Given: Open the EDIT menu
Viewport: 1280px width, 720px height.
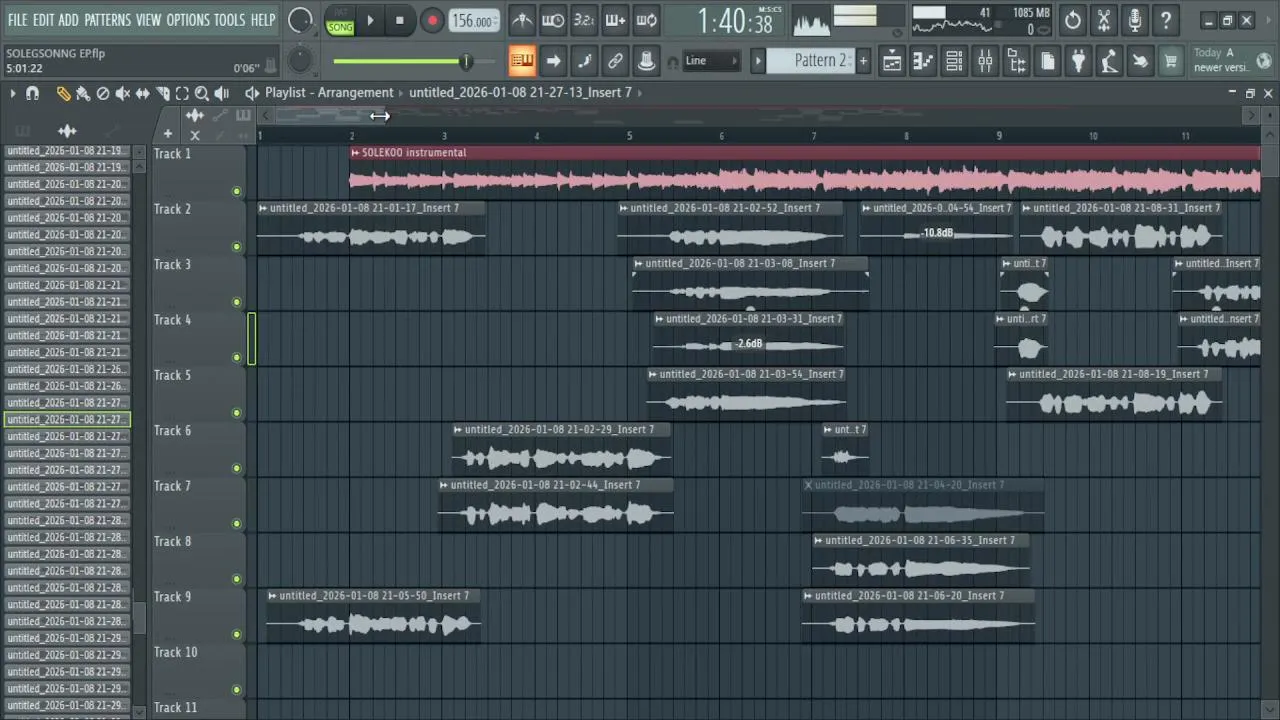Looking at the screenshot, I should point(43,20).
